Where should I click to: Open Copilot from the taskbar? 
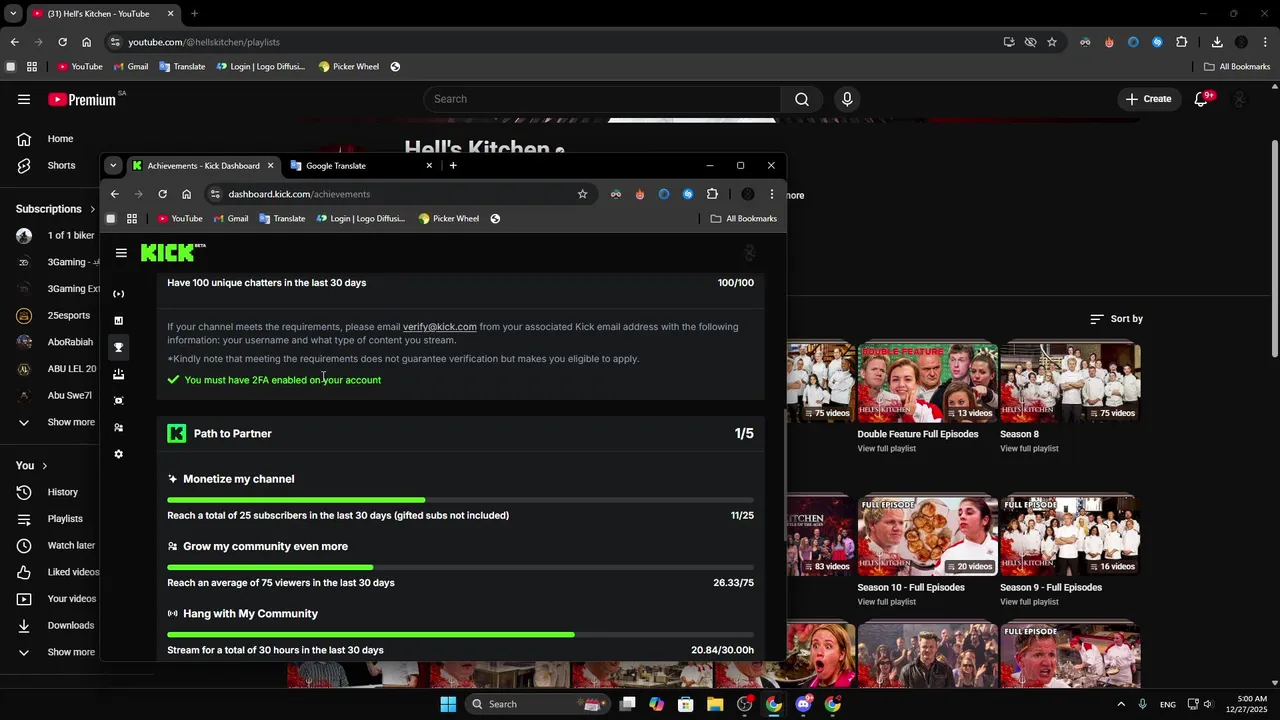[x=656, y=704]
